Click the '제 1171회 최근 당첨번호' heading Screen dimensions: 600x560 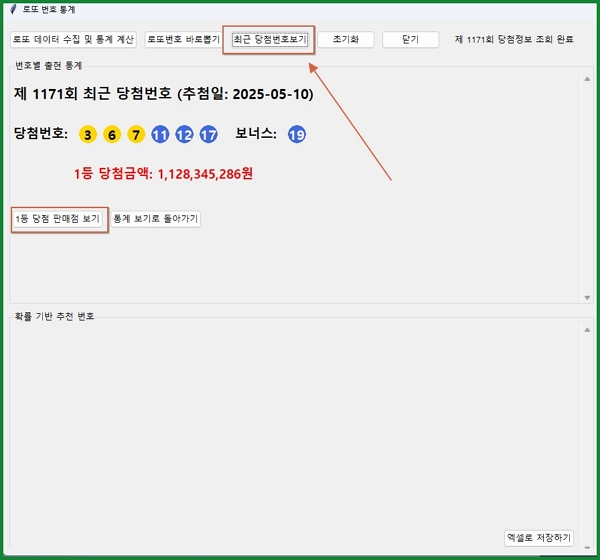click(163, 94)
